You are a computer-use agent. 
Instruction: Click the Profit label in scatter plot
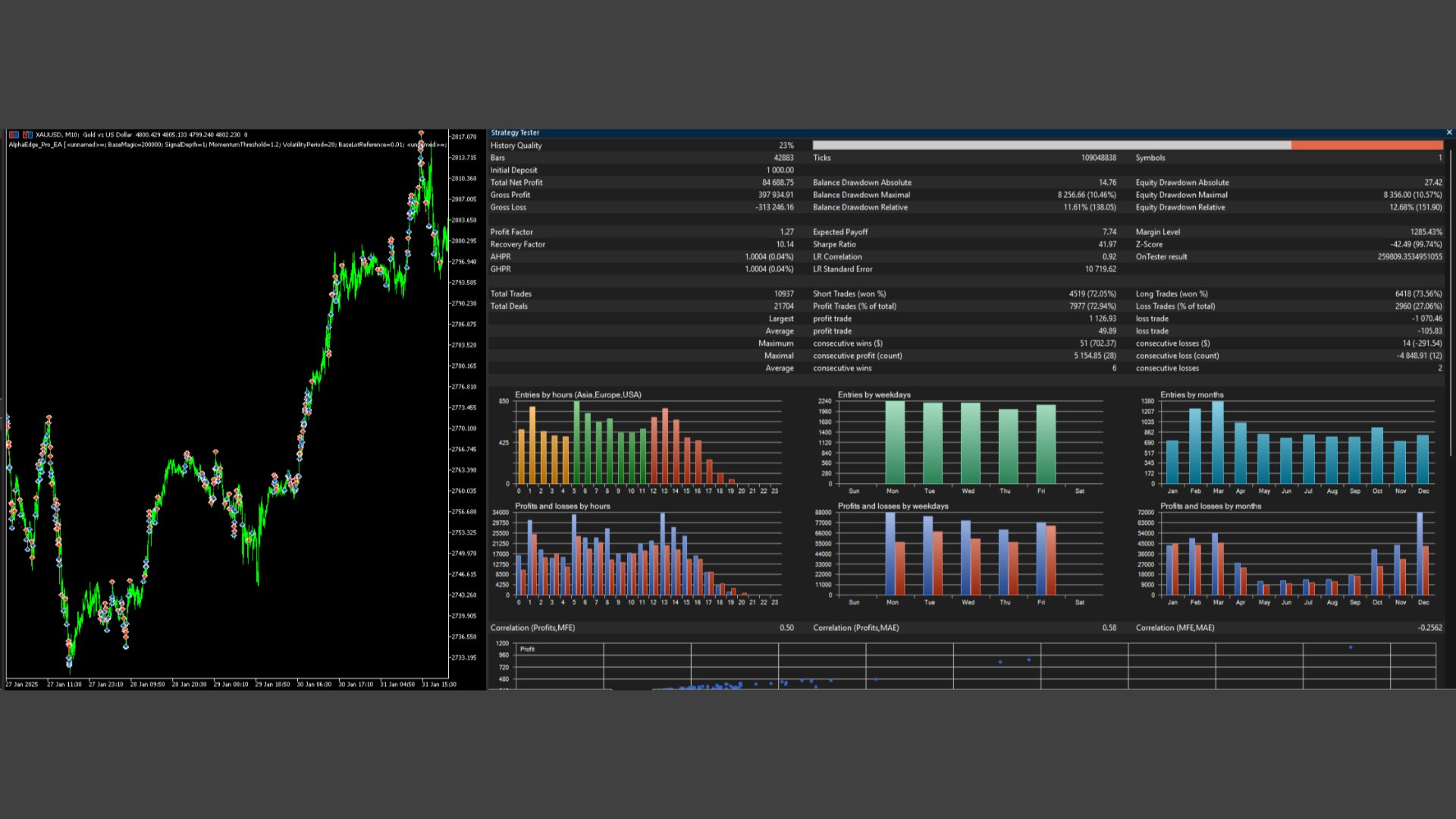pos(527,649)
